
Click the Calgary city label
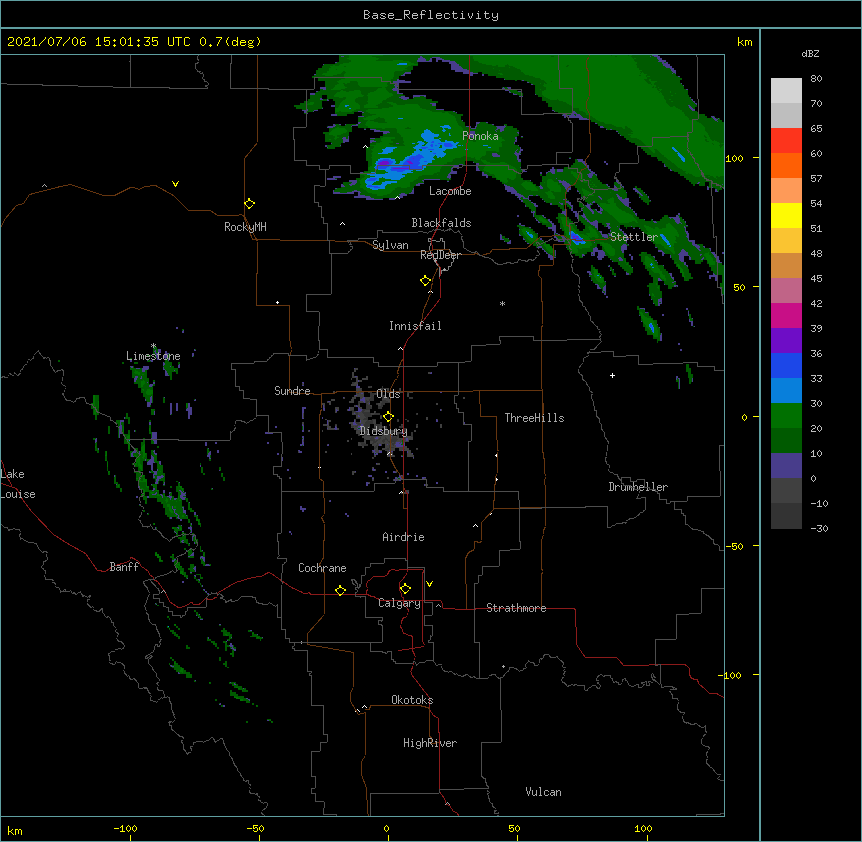click(x=399, y=603)
